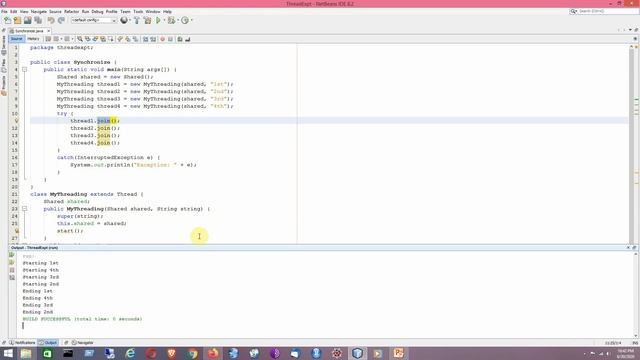Open the Refactor menu

(71, 12)
